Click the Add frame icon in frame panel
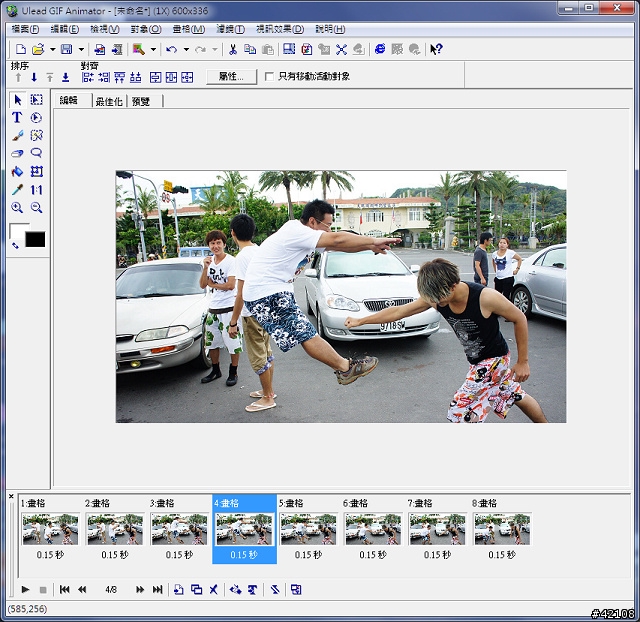640x622 pixels. coord(178,589)
